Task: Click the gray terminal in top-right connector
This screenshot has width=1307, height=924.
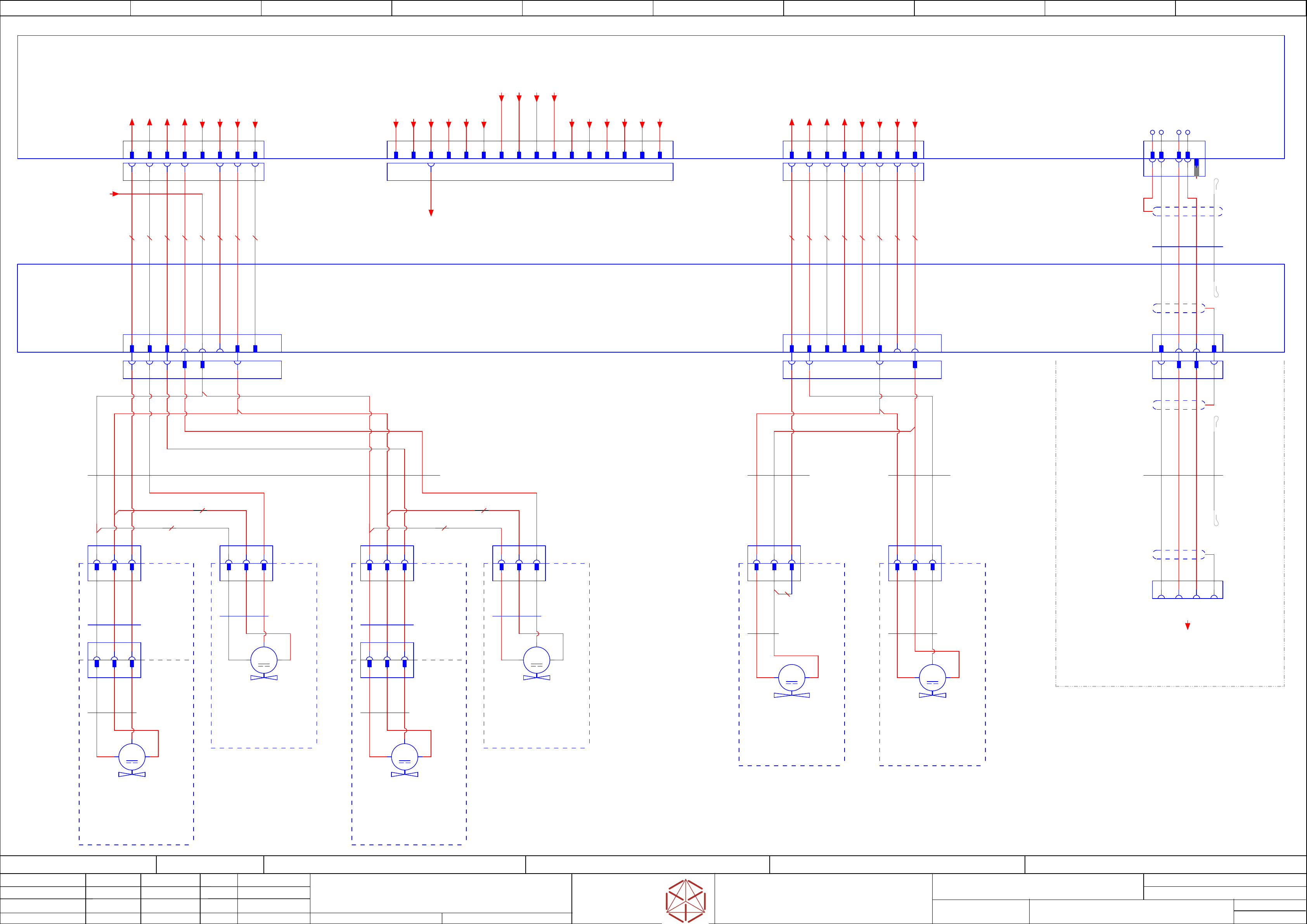Action: click(x=1196, y=170)
